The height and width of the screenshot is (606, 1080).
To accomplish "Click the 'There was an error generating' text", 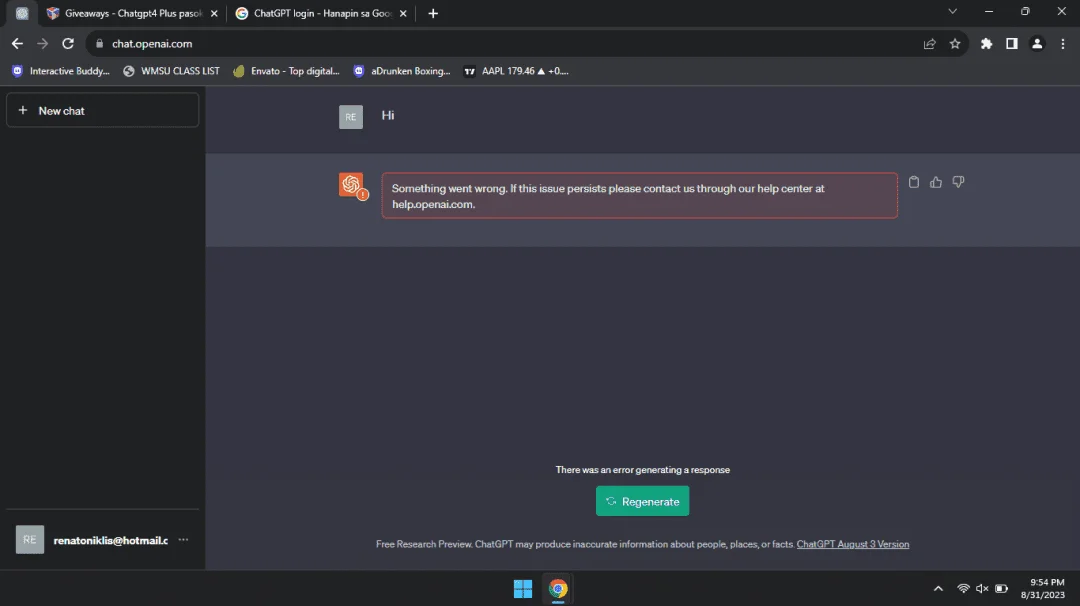I will tap(643, 470).
